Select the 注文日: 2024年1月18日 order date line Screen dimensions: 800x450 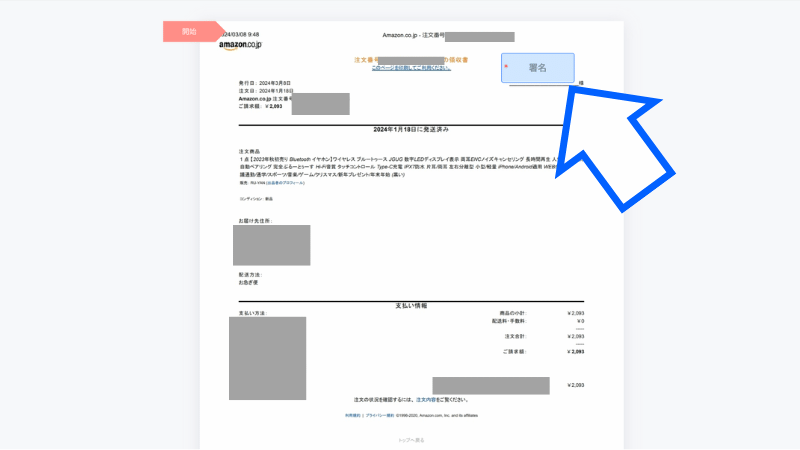pos(266,91)
